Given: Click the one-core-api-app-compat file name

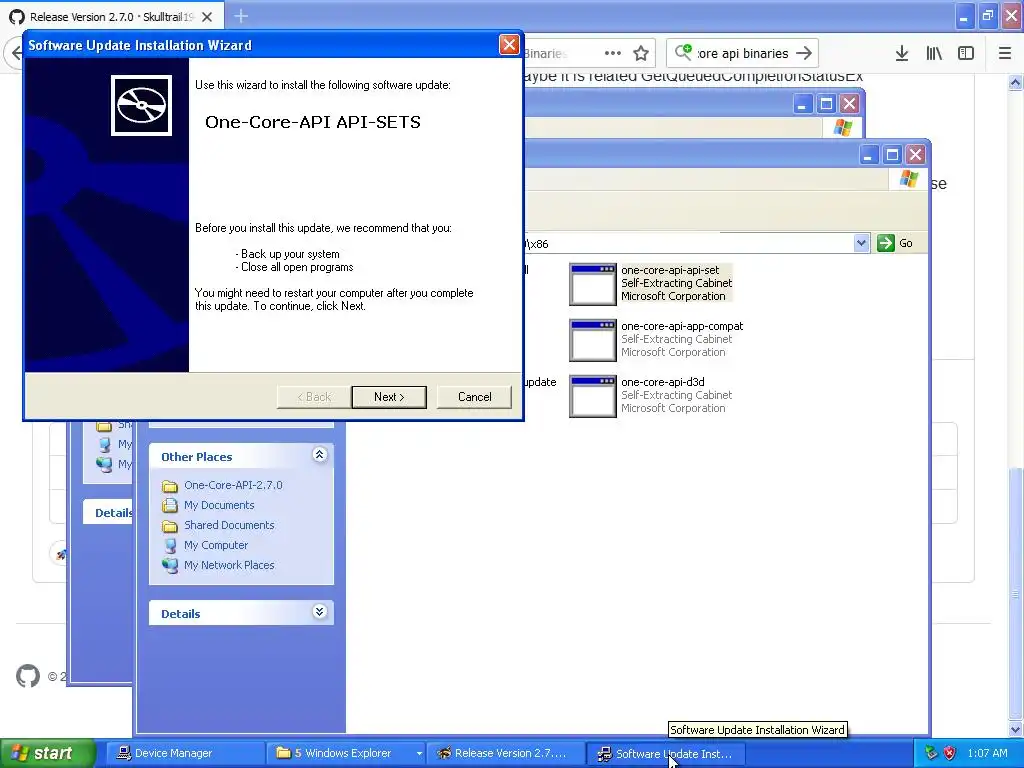Looking at the screenshot, I should 682,326.
